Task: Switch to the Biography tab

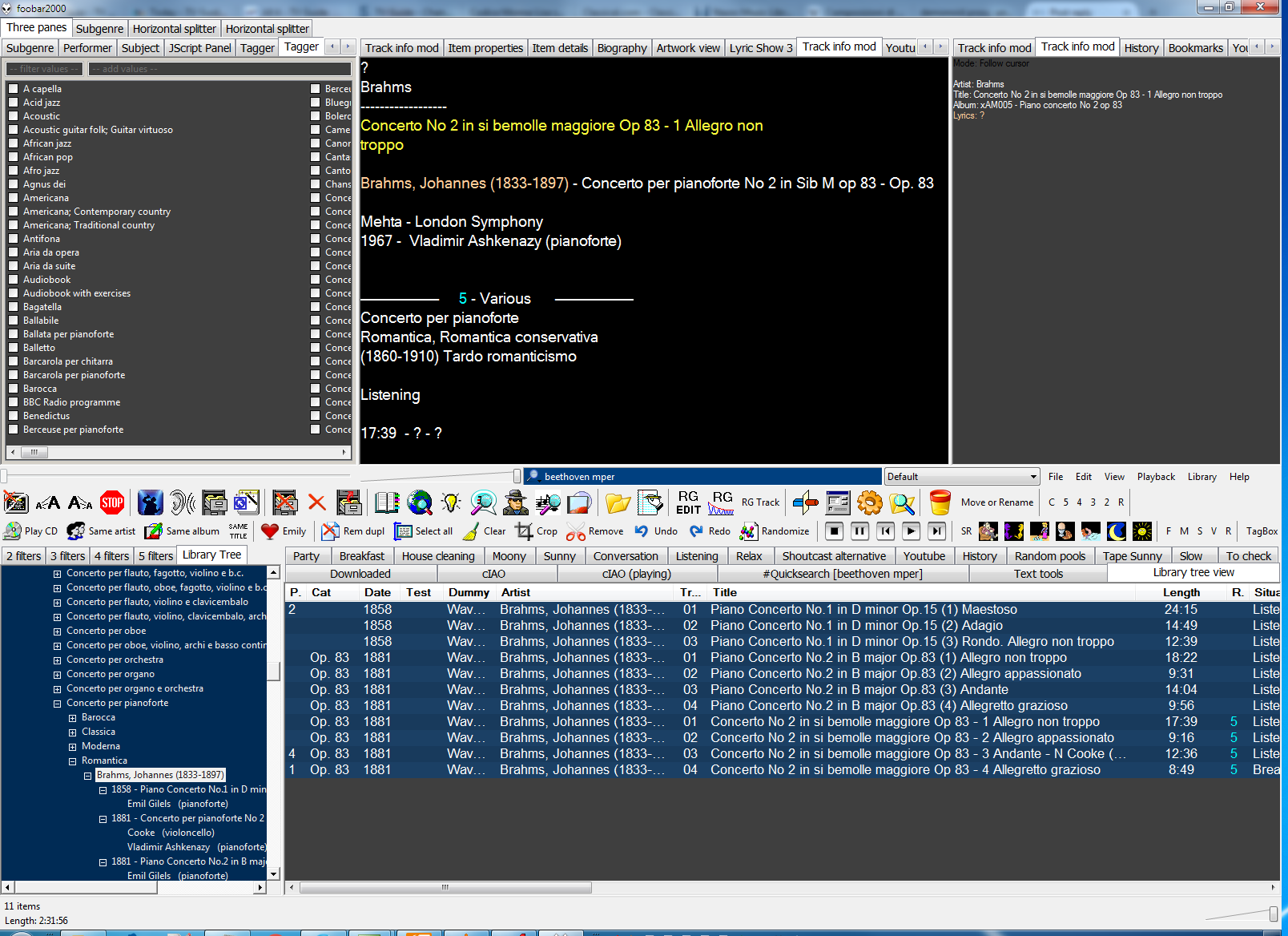Action: (x=622, y=48)
